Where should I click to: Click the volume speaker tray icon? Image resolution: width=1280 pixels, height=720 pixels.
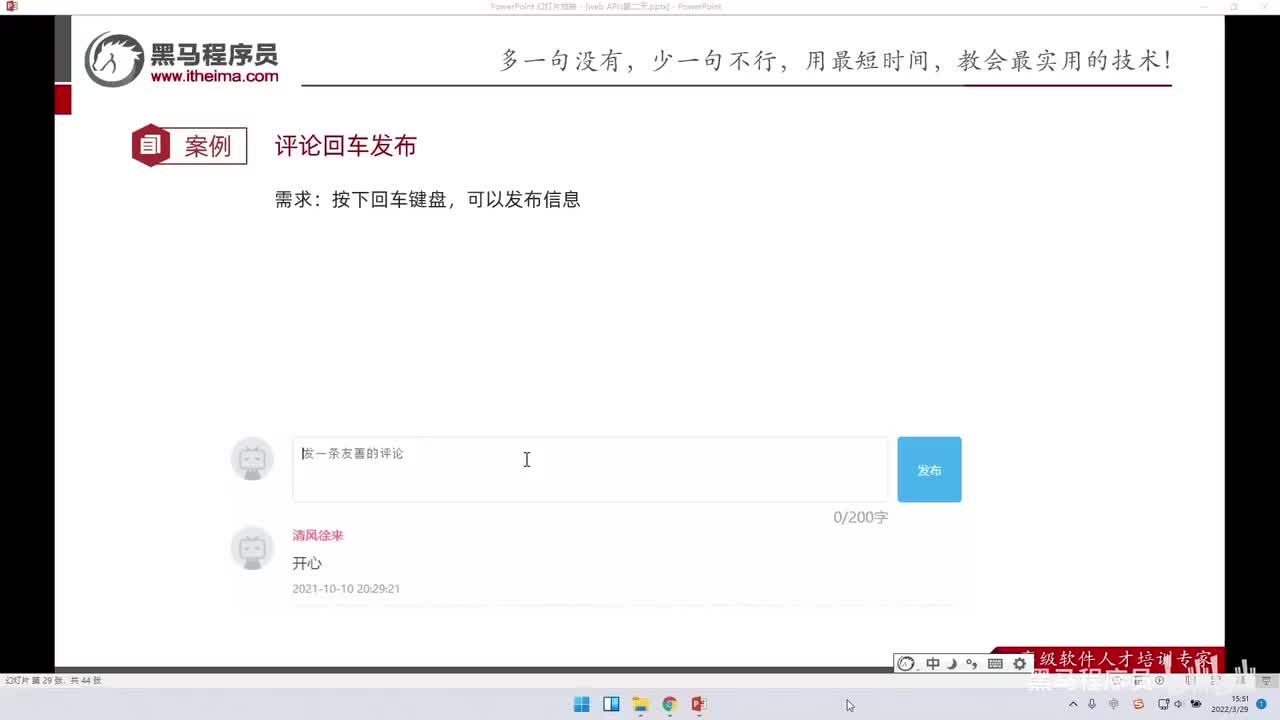pos(1178,704)
